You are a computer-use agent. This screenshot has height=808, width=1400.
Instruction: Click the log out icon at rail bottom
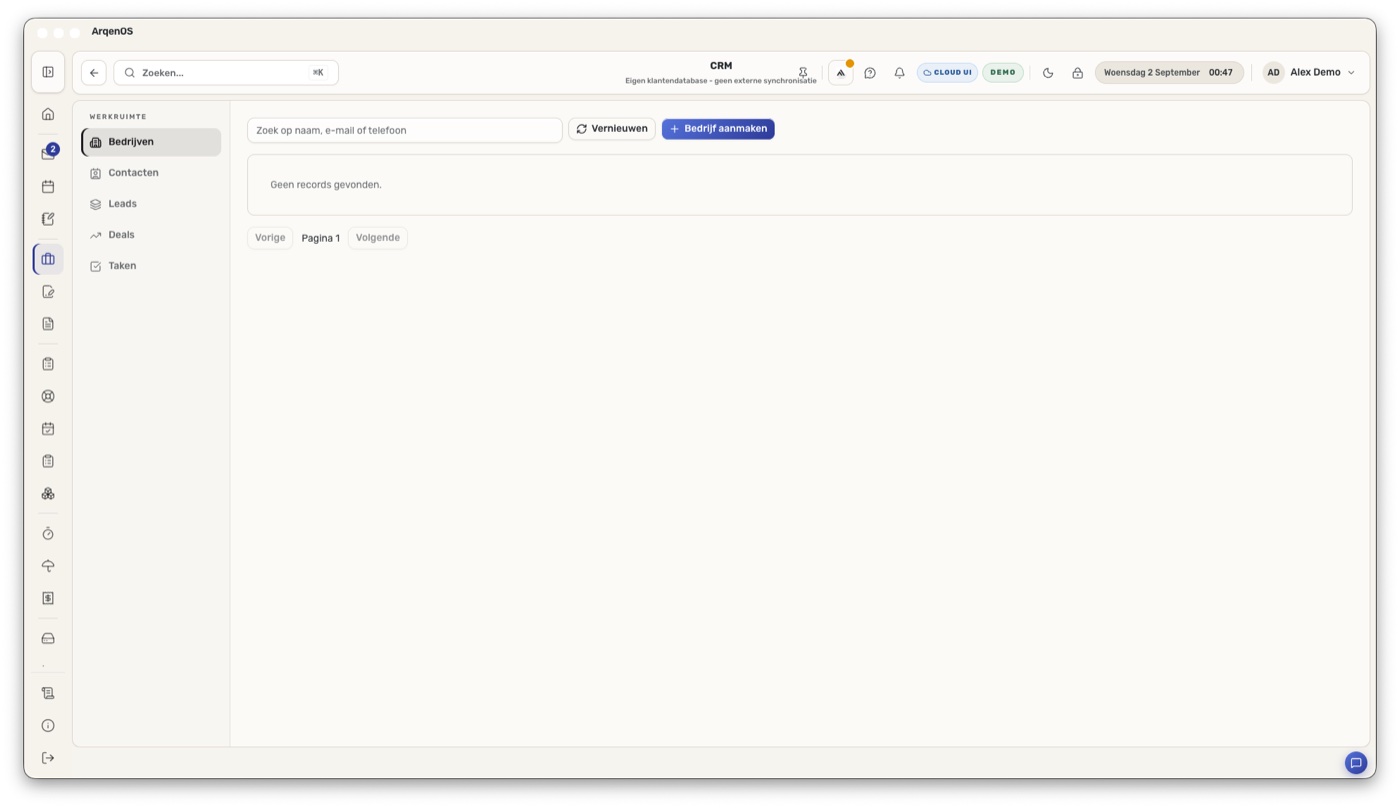point(48,758)
